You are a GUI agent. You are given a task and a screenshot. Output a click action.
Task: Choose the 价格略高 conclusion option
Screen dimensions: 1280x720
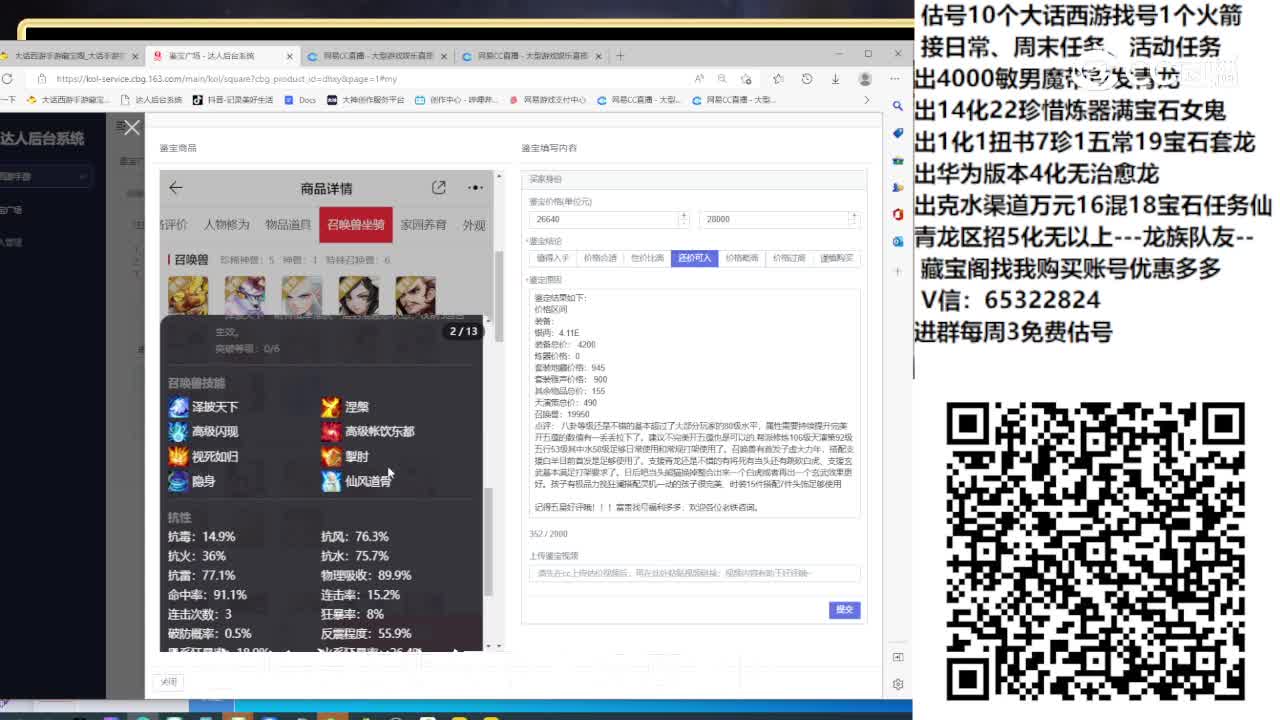[x=742, y=258]
